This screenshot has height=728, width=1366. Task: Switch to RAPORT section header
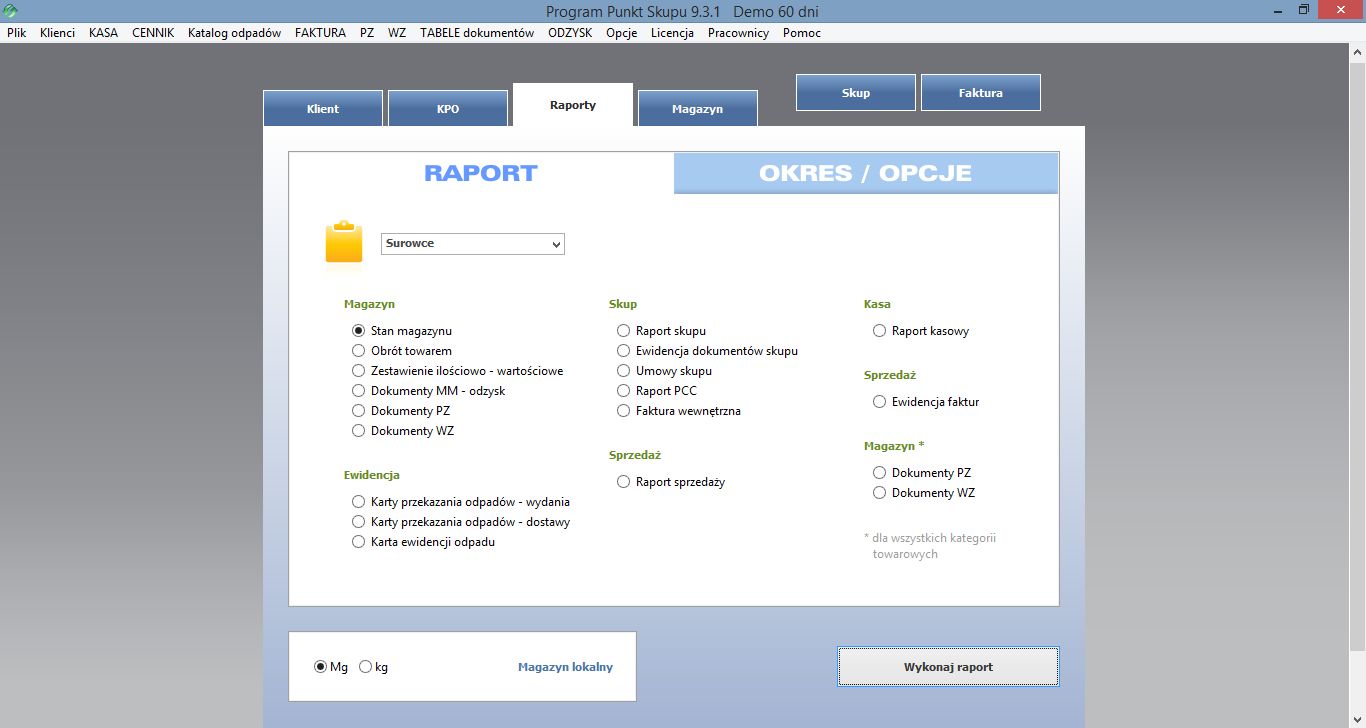pos(481,173)
